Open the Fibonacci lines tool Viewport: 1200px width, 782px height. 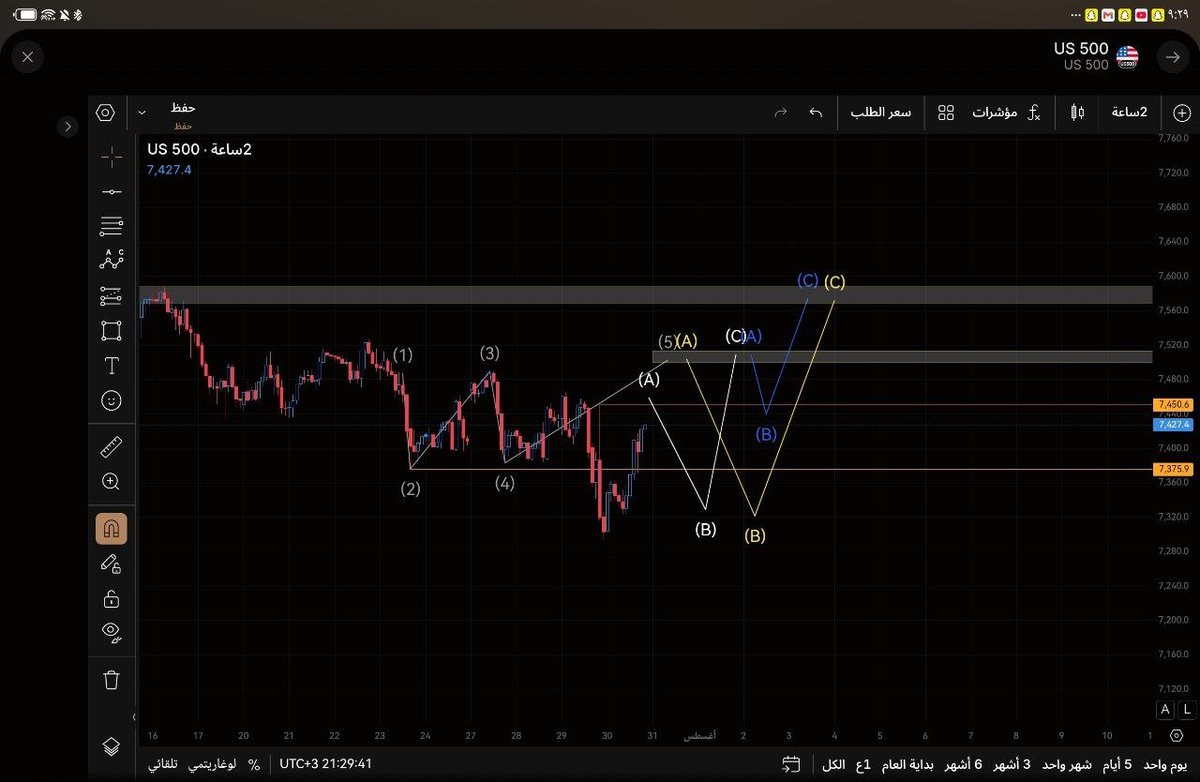coord(111,225)
